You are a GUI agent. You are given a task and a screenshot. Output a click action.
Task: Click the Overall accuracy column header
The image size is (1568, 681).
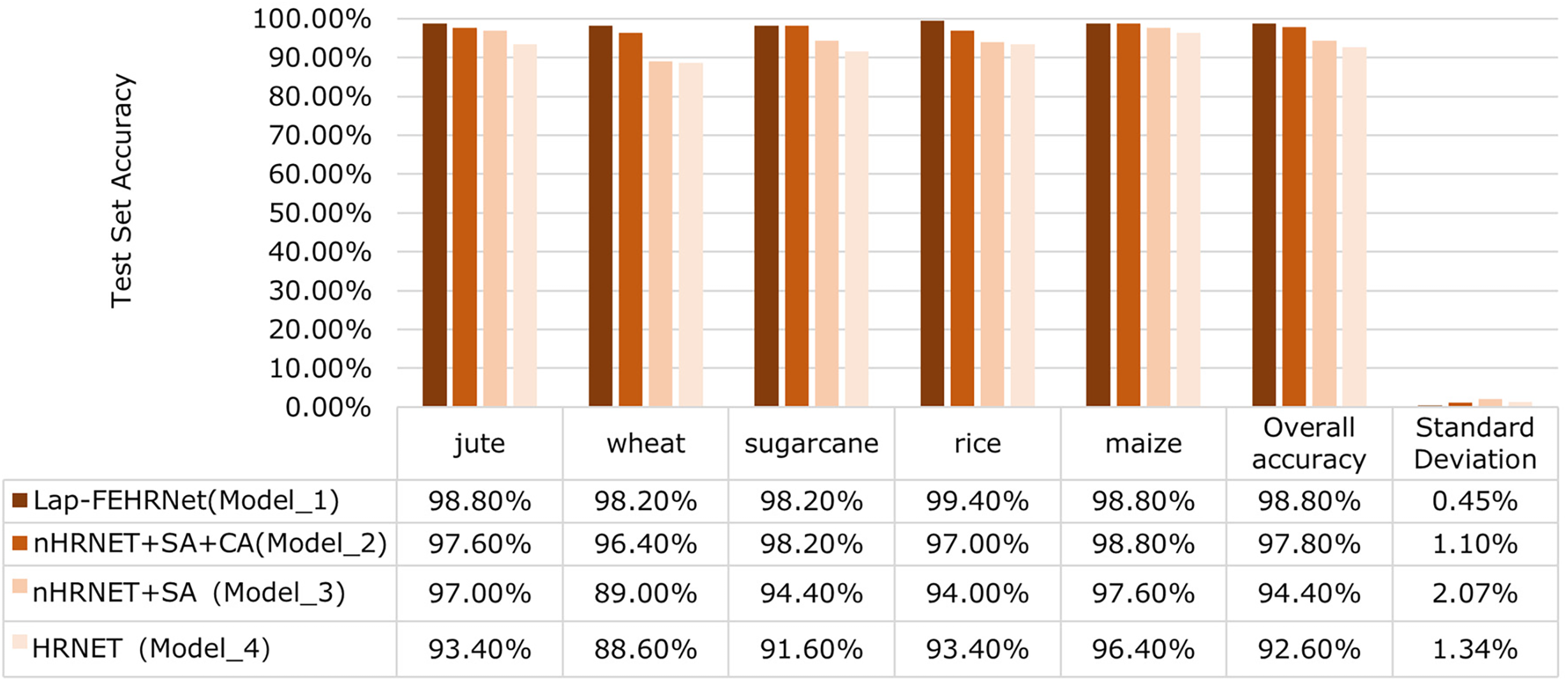coord(1308,444)
